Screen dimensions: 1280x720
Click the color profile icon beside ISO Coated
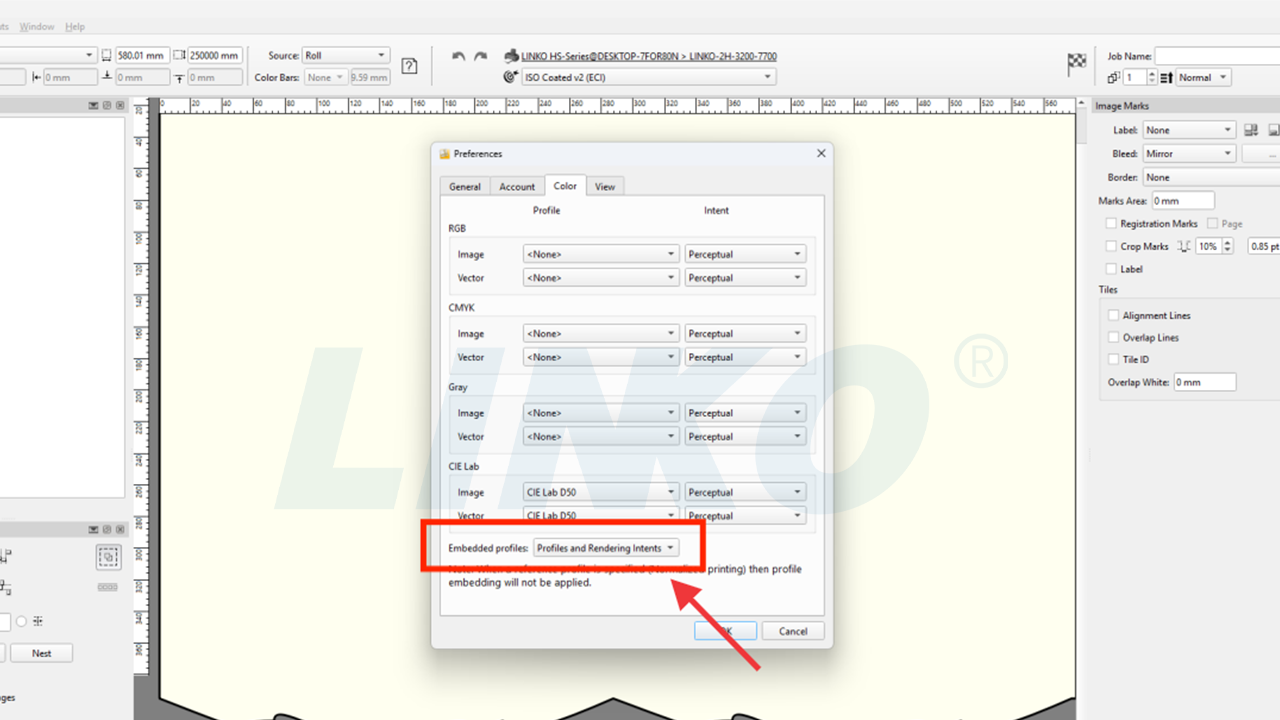[x=511, y=77]
